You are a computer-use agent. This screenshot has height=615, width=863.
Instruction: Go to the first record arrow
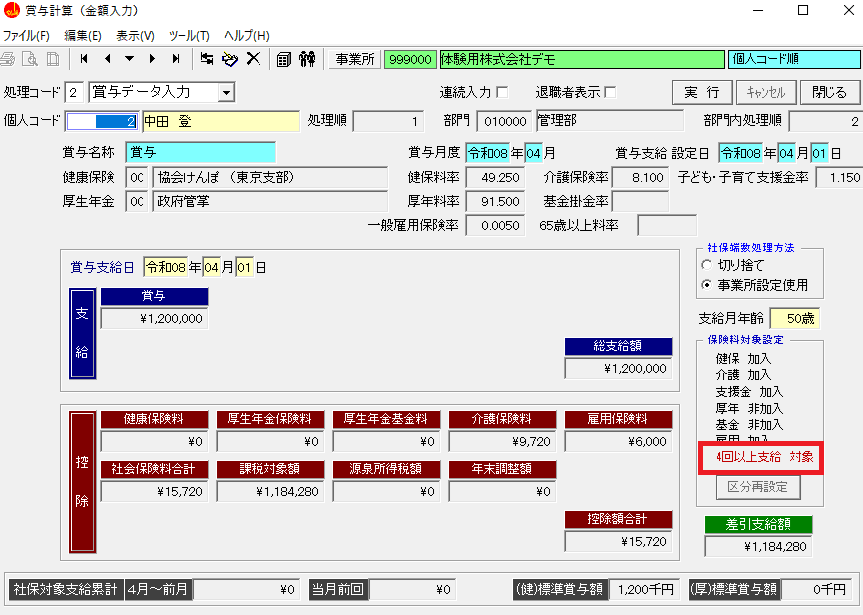pyautogui.click(x=84, y=59)
